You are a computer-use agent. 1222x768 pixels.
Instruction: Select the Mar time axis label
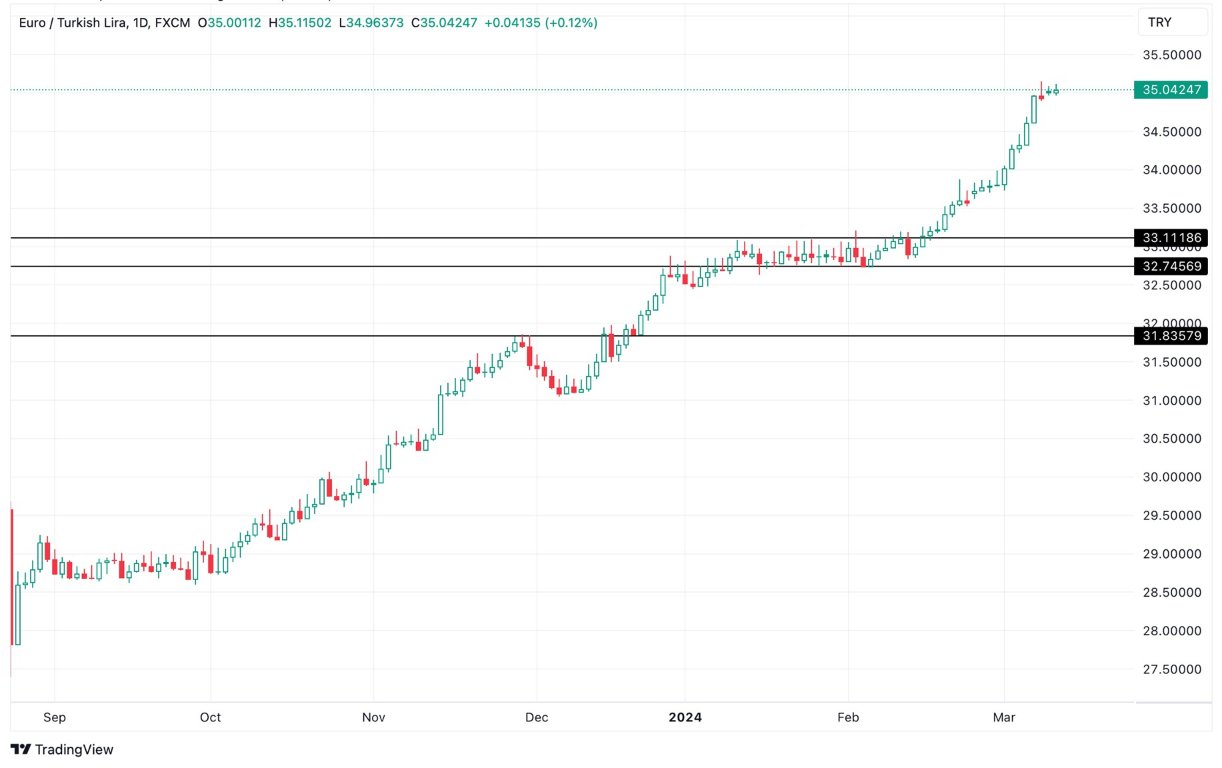pyautogui.click(x=1003, y=717)
